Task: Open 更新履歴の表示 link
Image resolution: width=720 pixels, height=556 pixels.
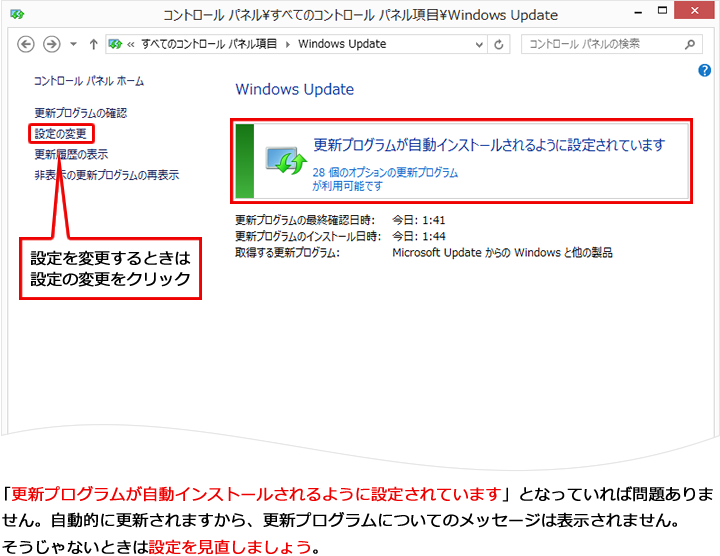Action: (x=71, y=154)
